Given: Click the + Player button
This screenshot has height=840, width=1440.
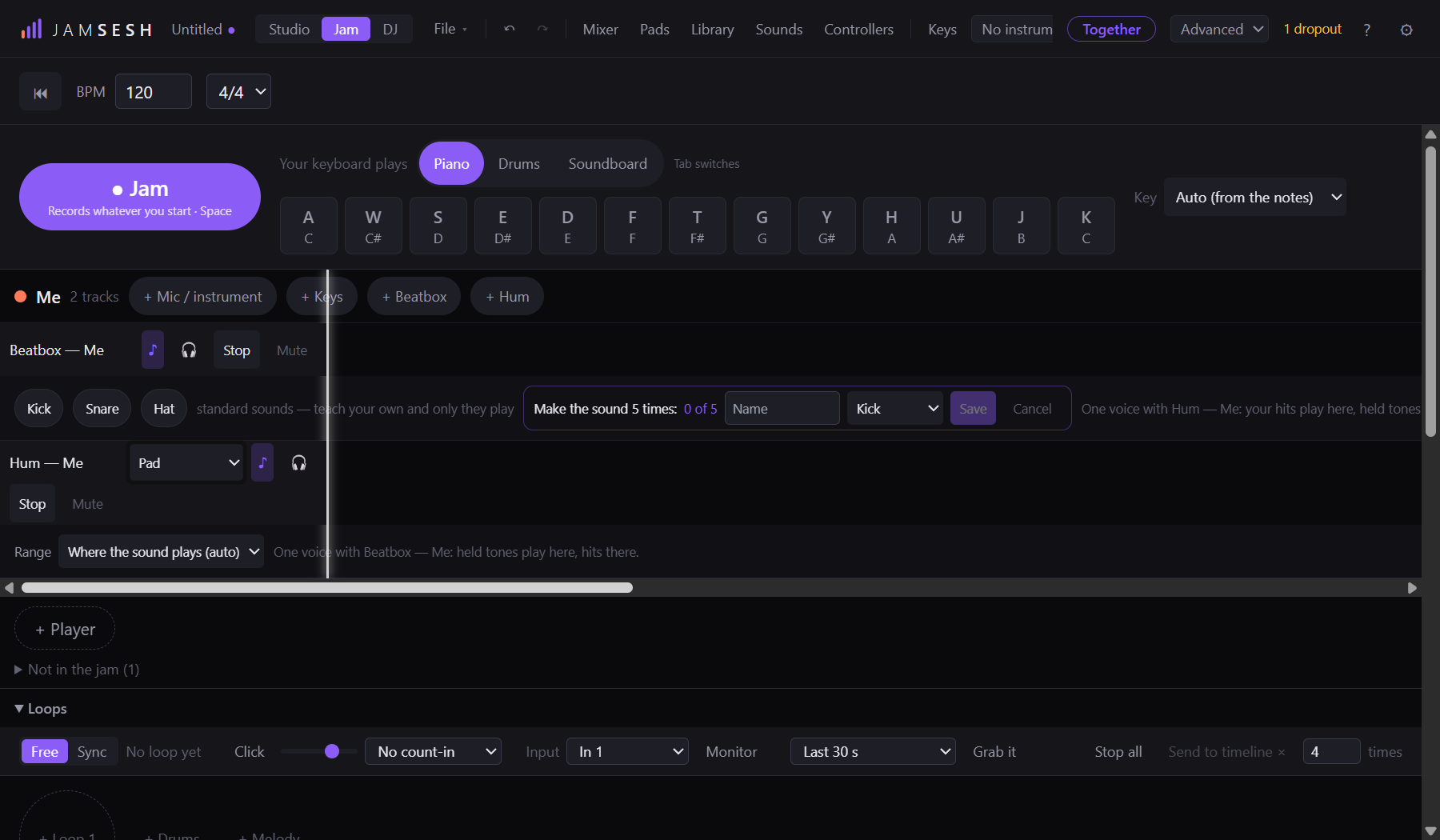Looking at the screenshot, I should [x=65, y=629].
